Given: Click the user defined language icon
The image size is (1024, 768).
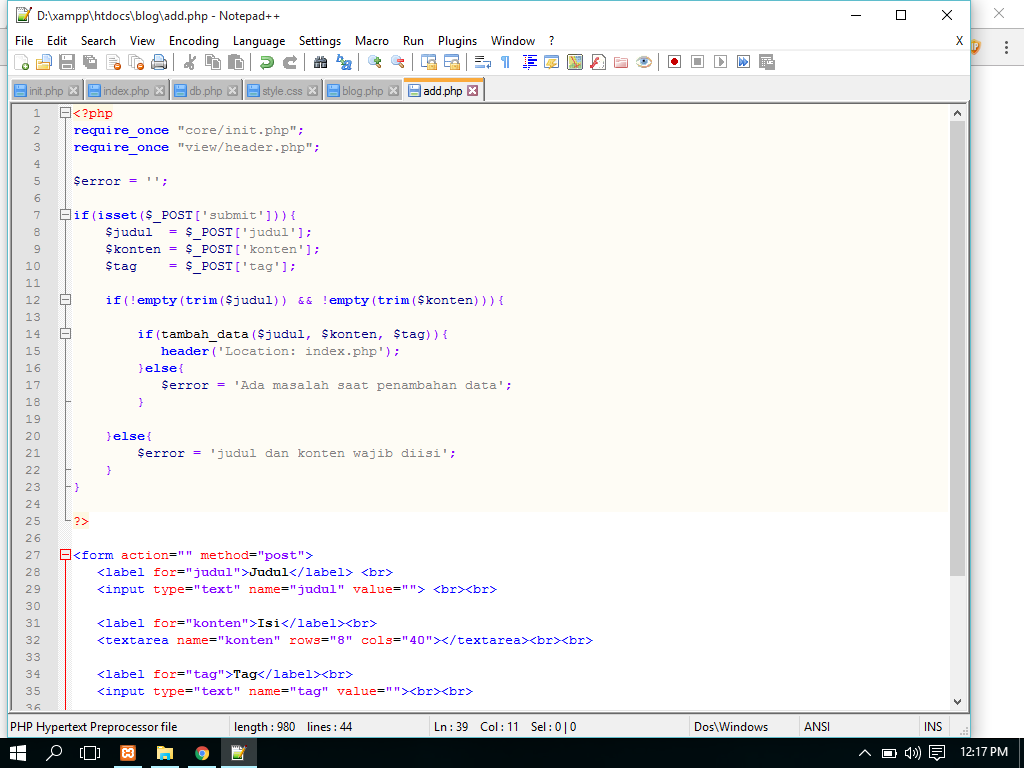Looking at the screenshot, I should pyautogui.click(x=552, y=62).
